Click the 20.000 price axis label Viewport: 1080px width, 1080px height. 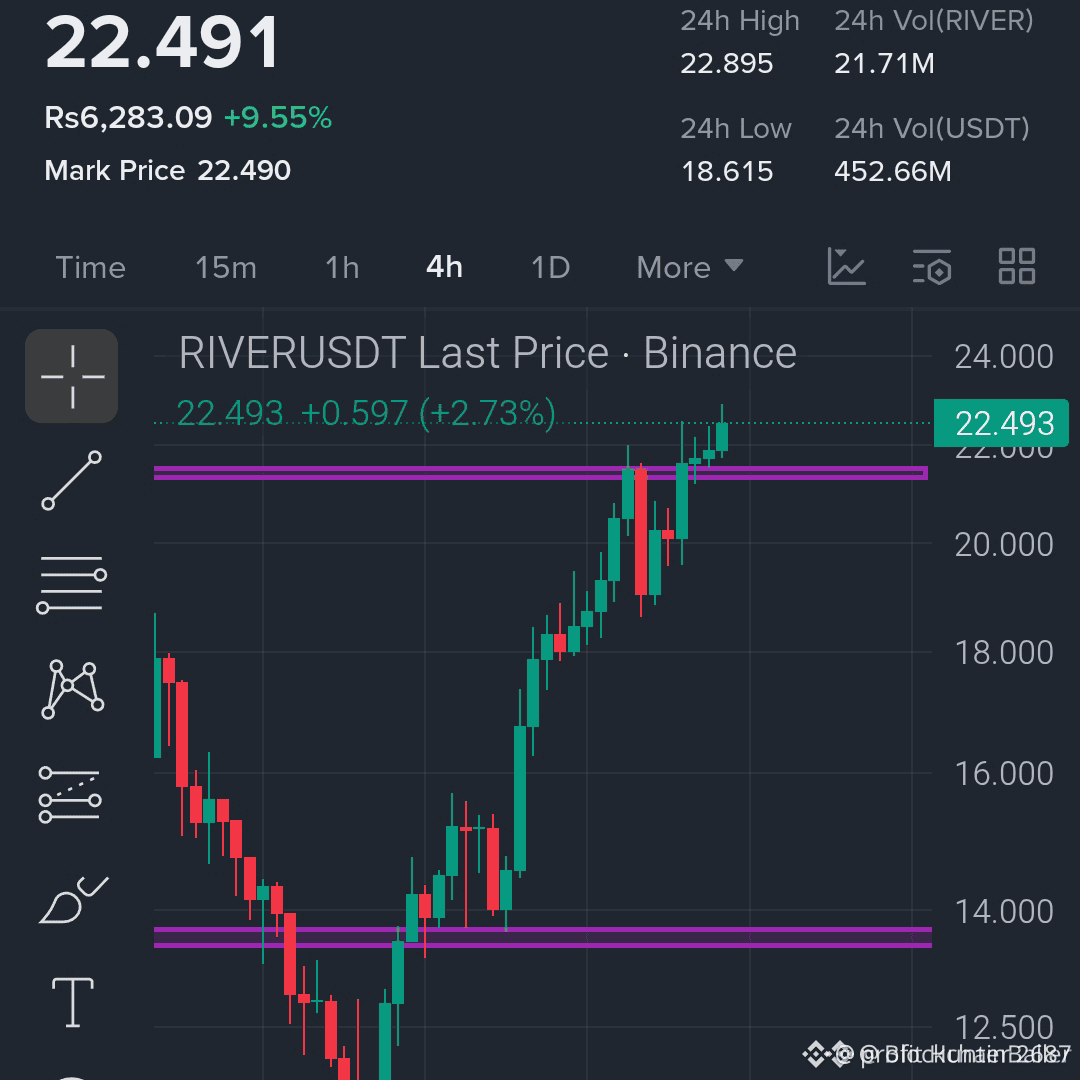click(1004, 544)
